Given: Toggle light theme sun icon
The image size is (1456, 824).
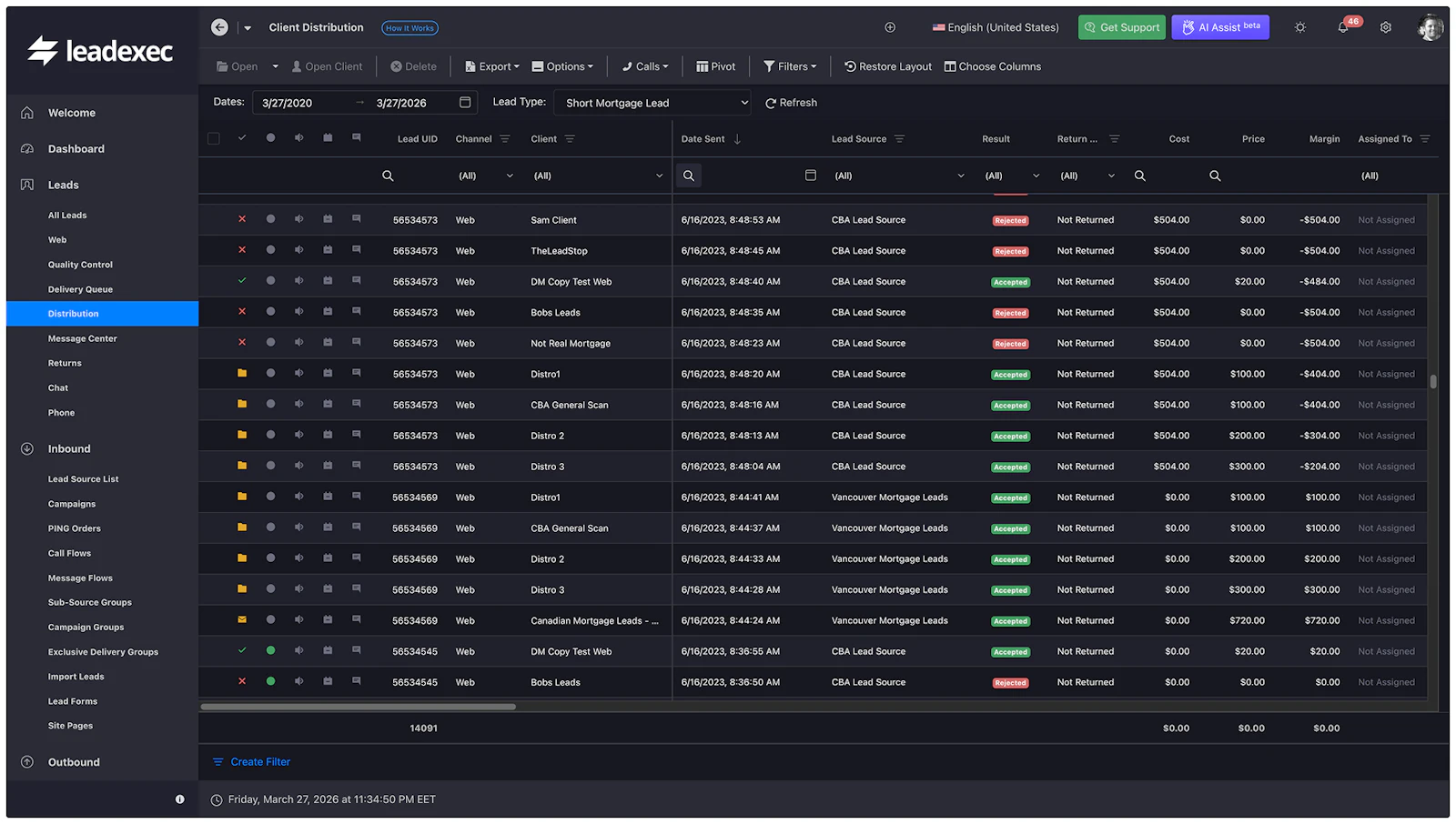Looking at the screenshot, I should [1300, 27].
